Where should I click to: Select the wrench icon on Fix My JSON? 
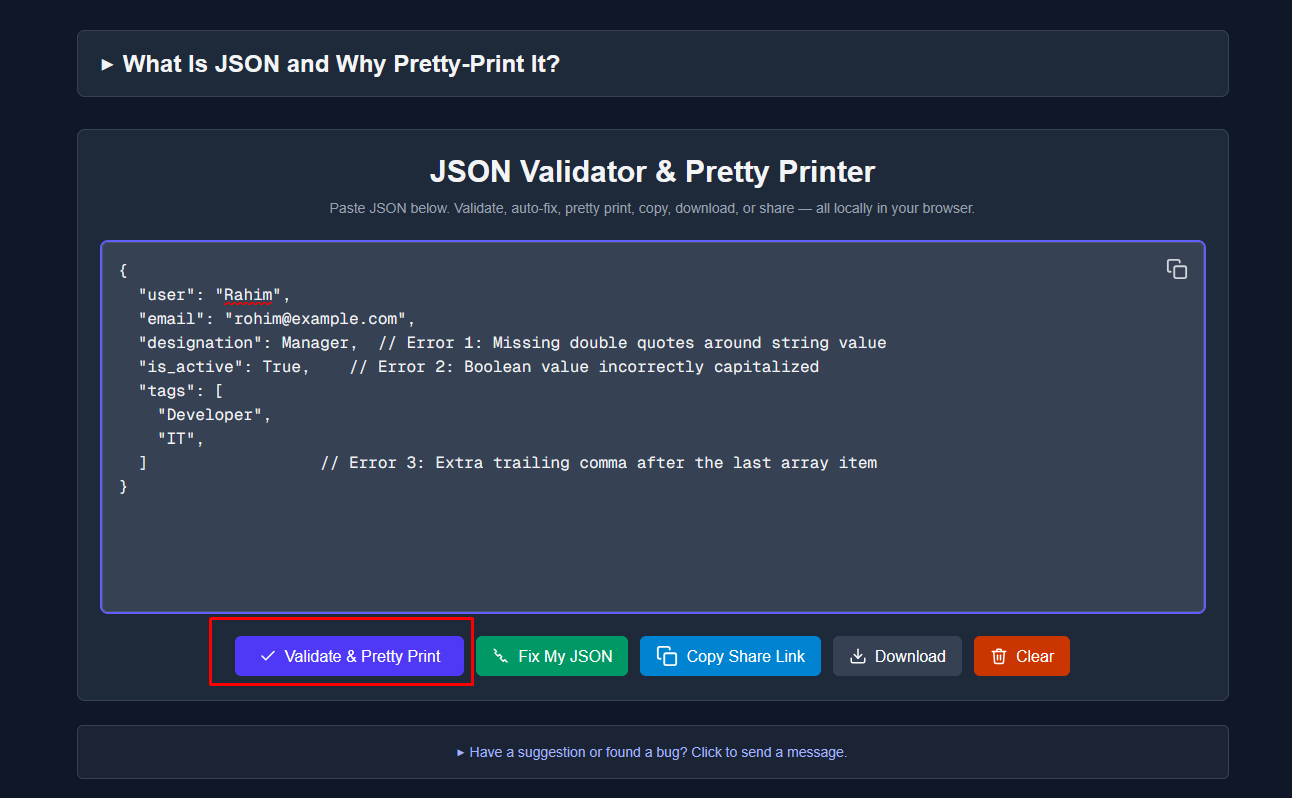pos(501,656)
